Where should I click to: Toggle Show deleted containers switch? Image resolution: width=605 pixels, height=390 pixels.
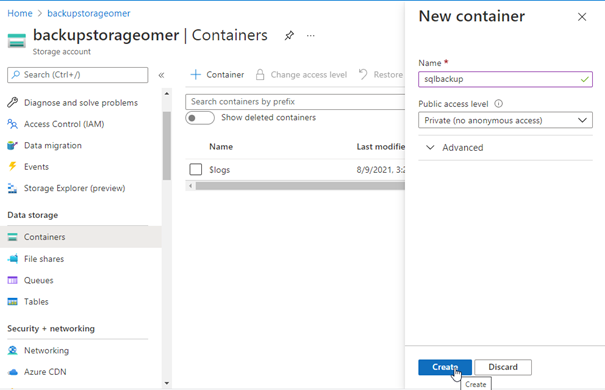point(200,118)
